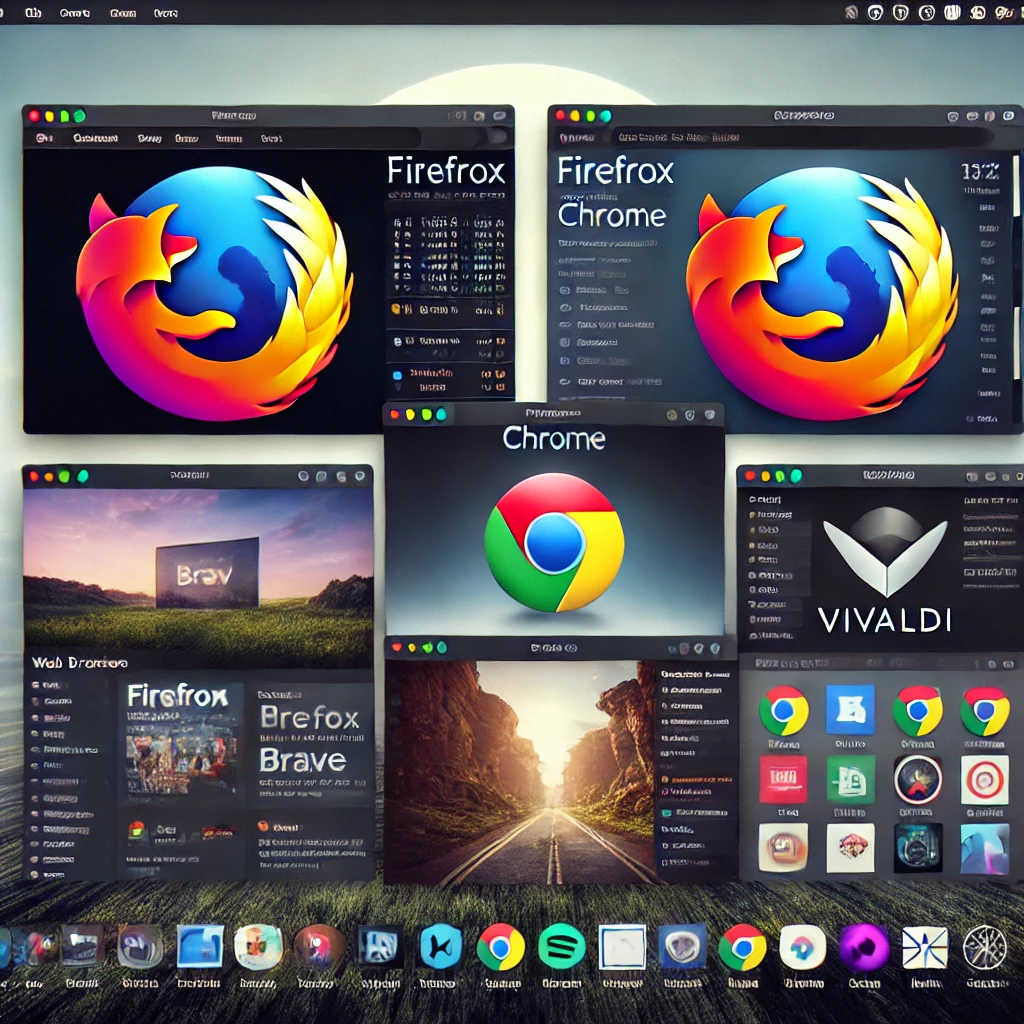This screenshot has height=1024, width=1024.
Task: Click the red and green icon below the Firefrox card
Action: (x=136, y=829)
